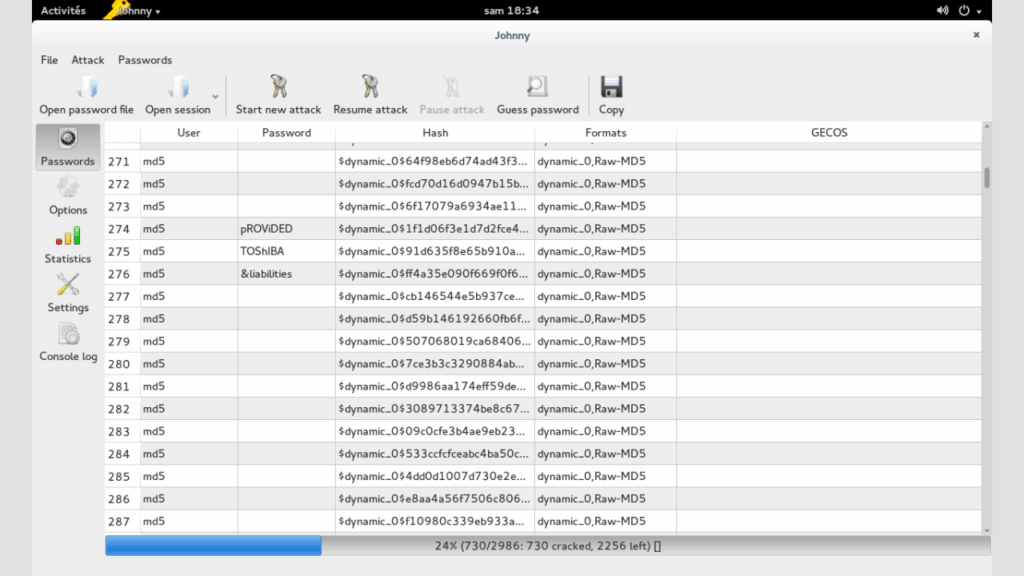Open the Guess password tool

(x=537, y=87)
